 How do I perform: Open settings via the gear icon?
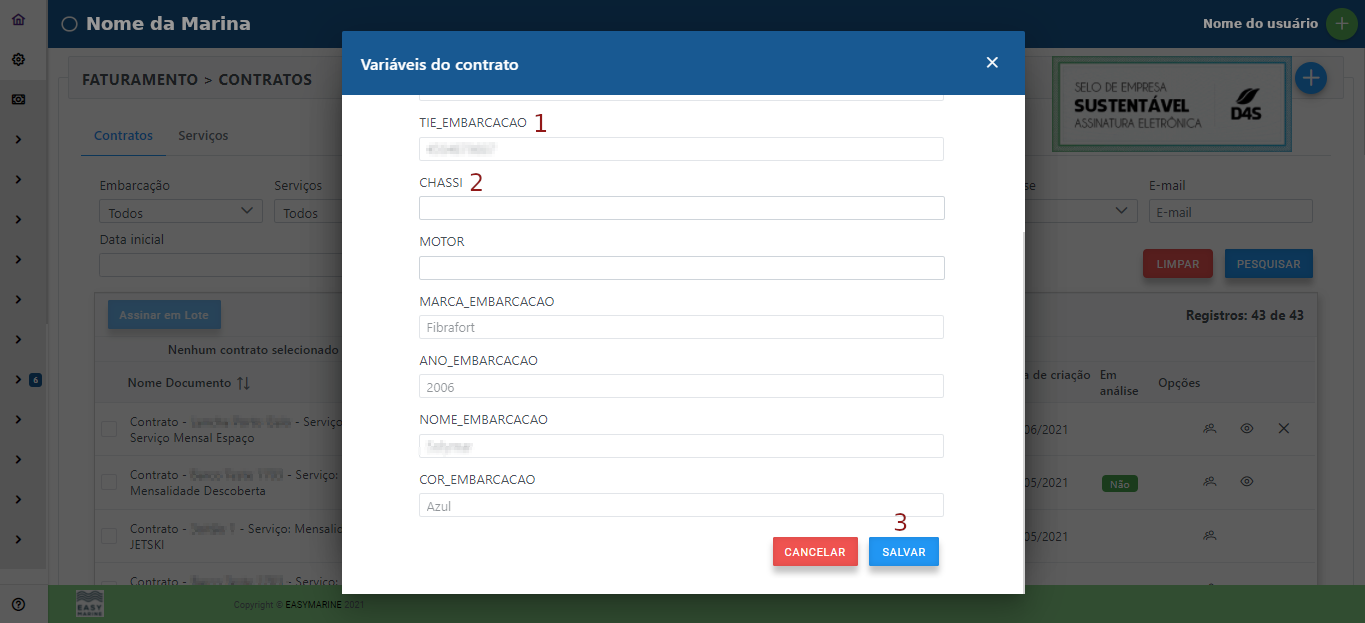(17, 60)
